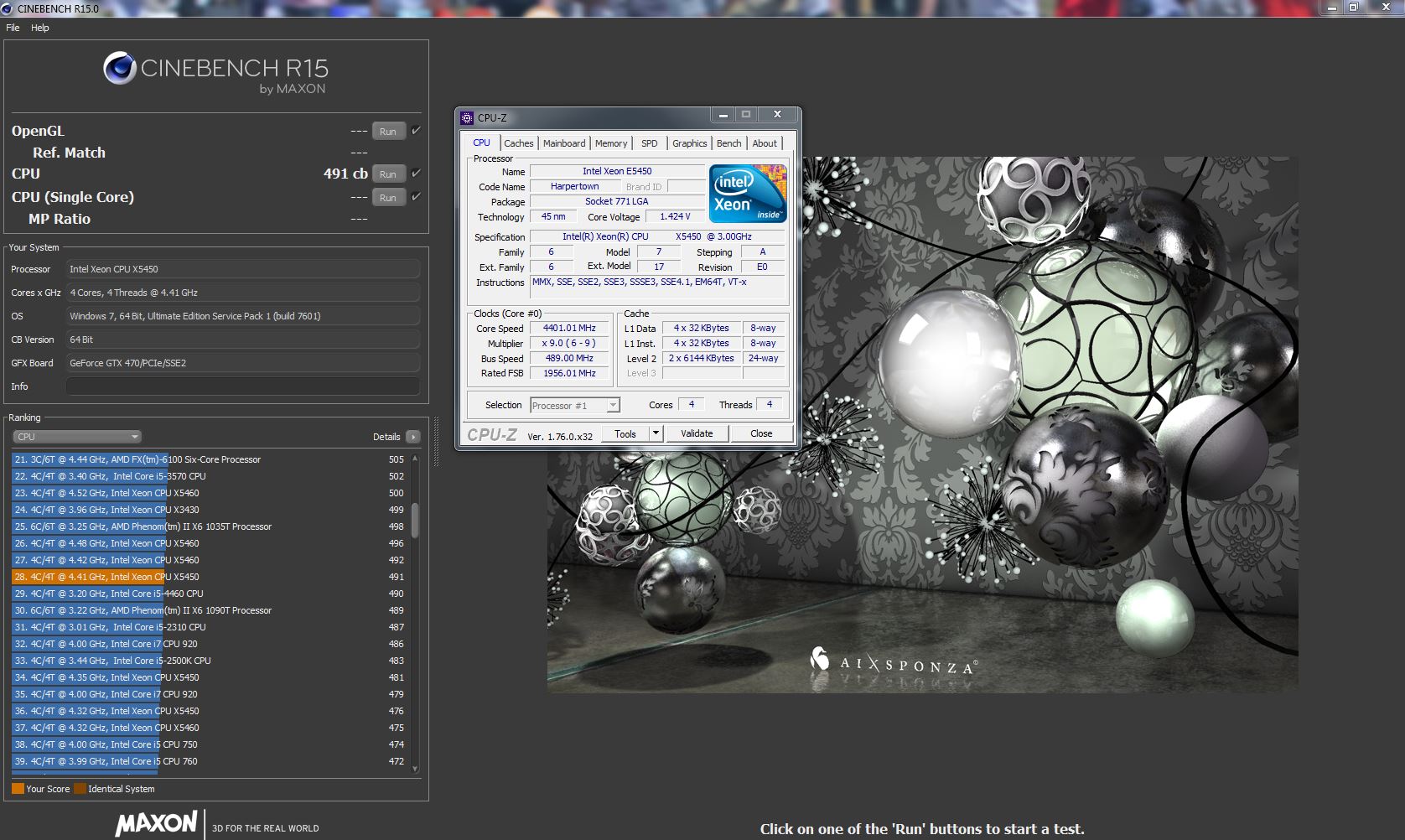Select rank 21 AMD FX-6100 Six-Core row
1405x840 pixels.
209,459
